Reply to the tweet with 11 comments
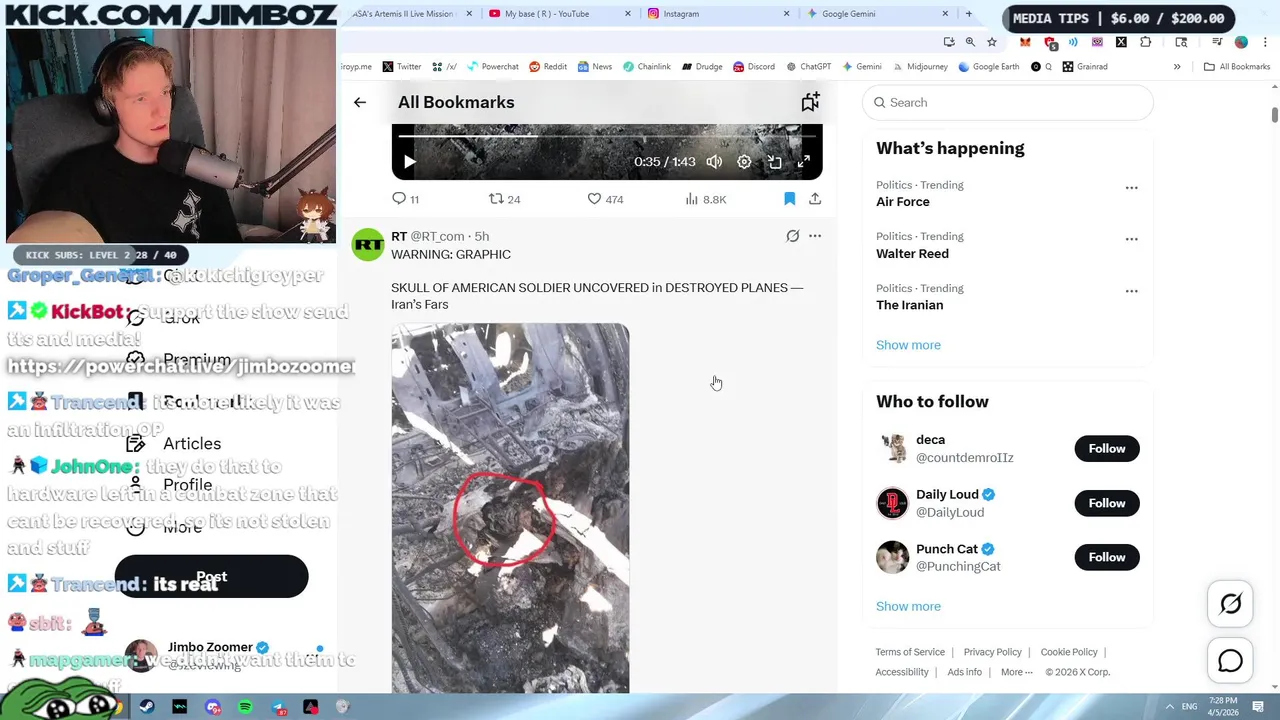 click(405, 199)
